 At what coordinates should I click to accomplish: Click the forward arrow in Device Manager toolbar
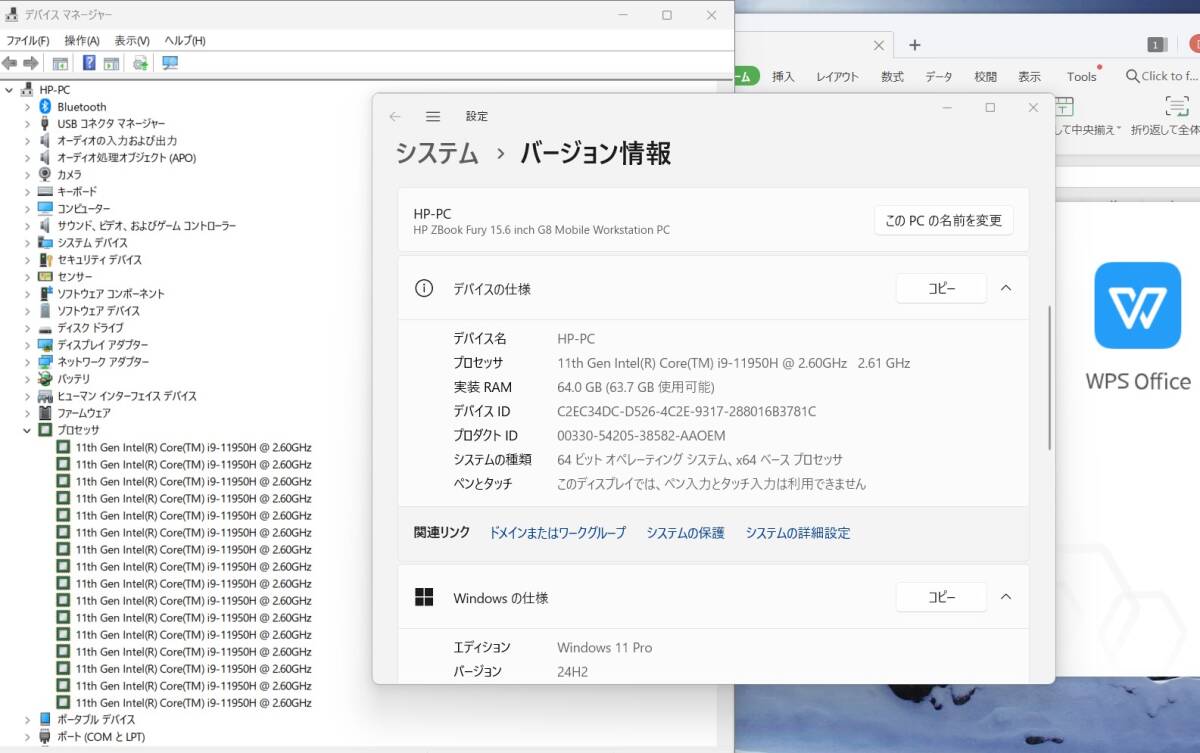tap(30, 63)
